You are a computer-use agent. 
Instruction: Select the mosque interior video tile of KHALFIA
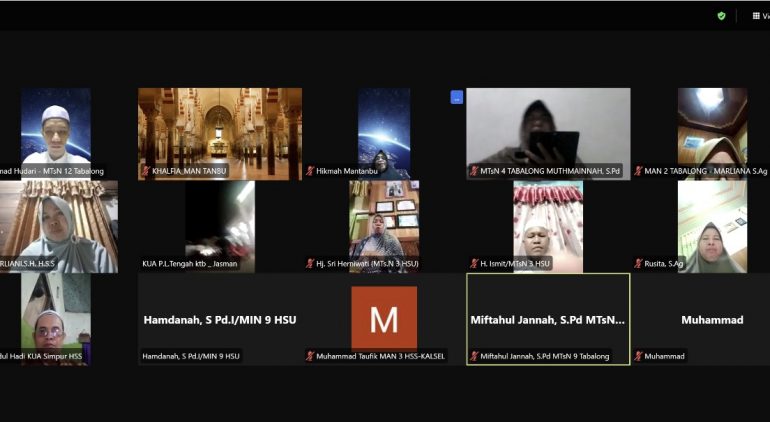(x=220, y=128)
